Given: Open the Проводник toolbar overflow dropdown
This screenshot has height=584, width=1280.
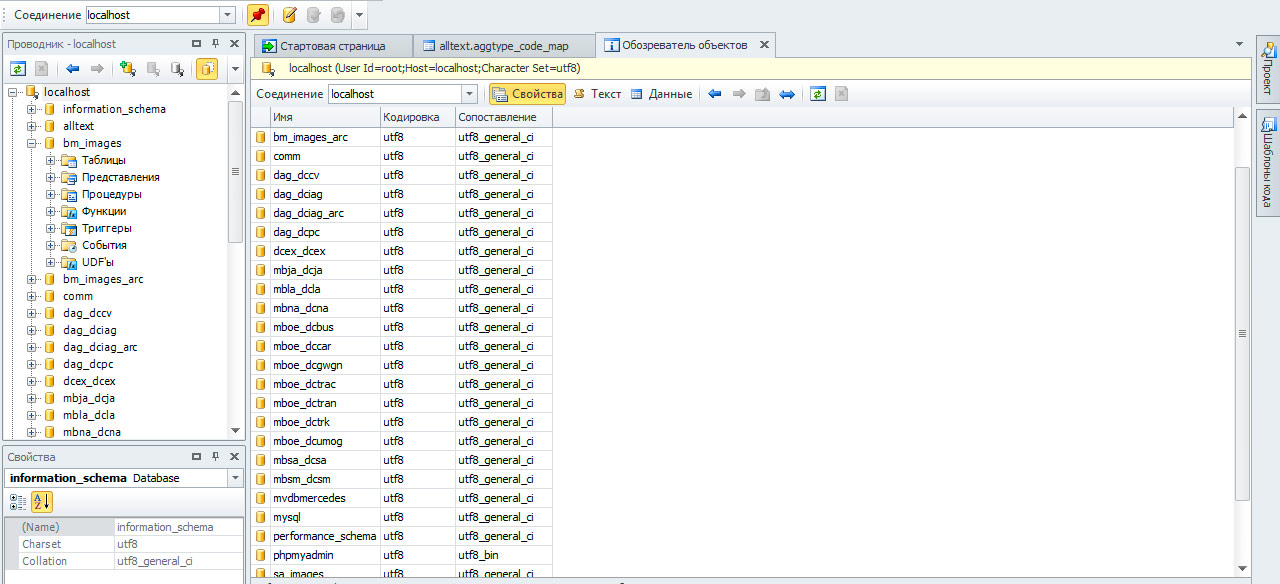Looking at the screenshot, I should 235,69.
